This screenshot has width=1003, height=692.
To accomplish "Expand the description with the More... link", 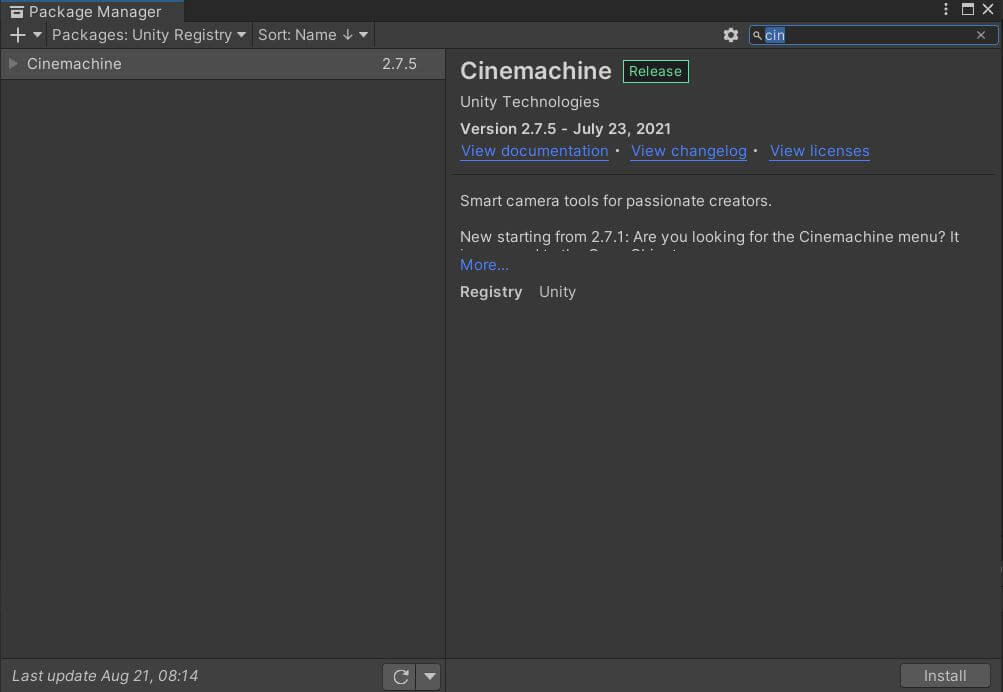I will pos(484,265).
